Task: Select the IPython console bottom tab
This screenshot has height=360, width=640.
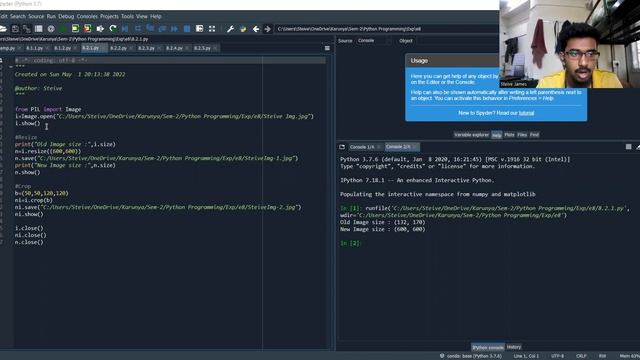Action: pyautogui.click(x=488, y=347)
